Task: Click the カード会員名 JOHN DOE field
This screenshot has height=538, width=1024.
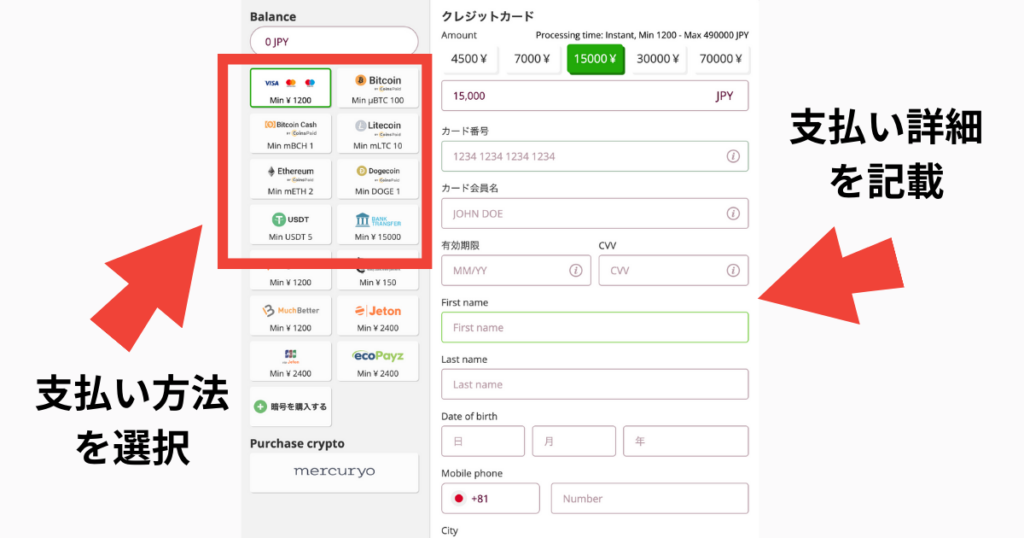Action: pos(595,214)
